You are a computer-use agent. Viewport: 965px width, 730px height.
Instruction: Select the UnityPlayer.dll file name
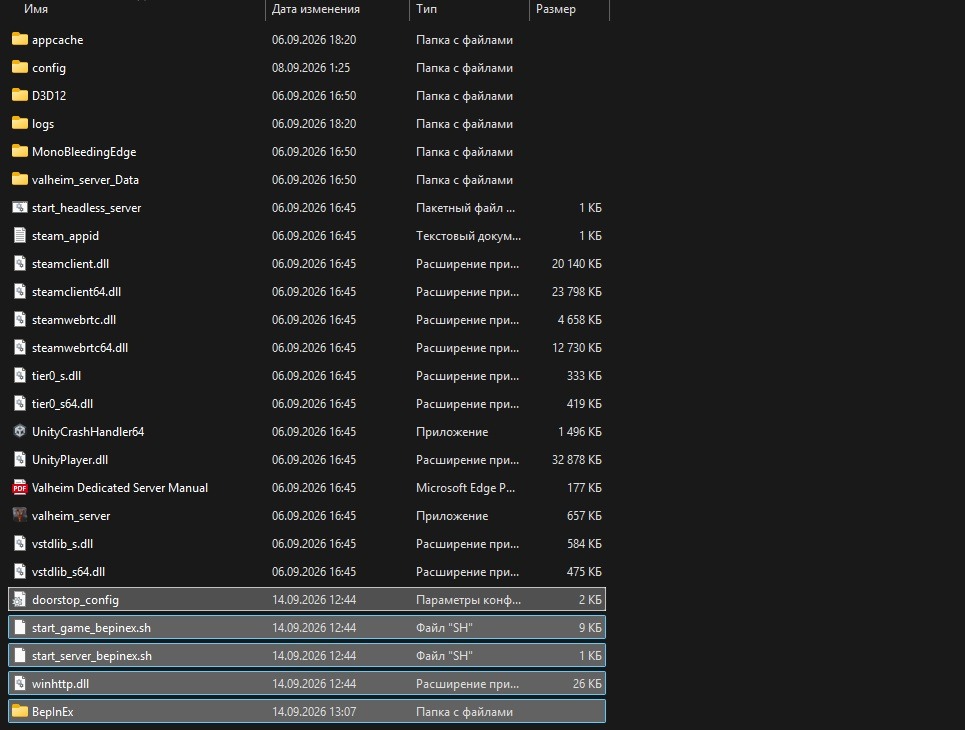[70, 460]
